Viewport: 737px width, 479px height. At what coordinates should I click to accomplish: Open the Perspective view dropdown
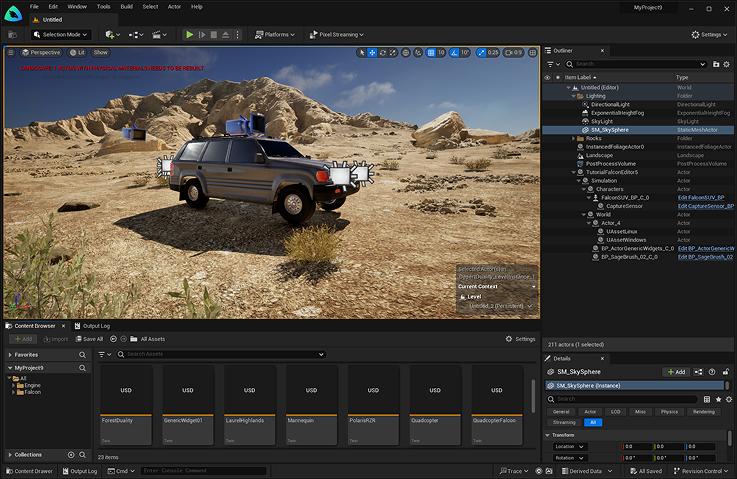[41, 53]
